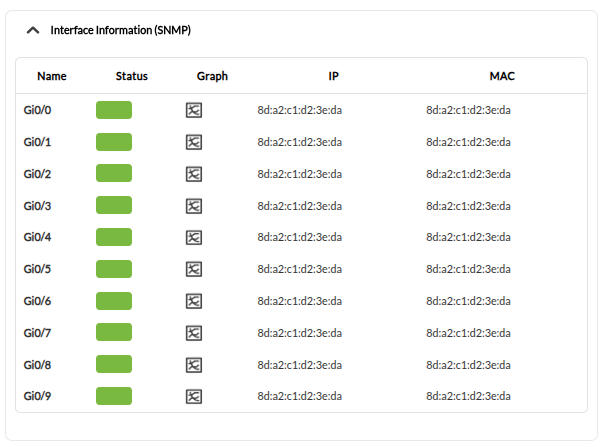This screenshot has width=607, height=447.
Task: Select the Gi0/9 interface name
Action: point(37,396)
